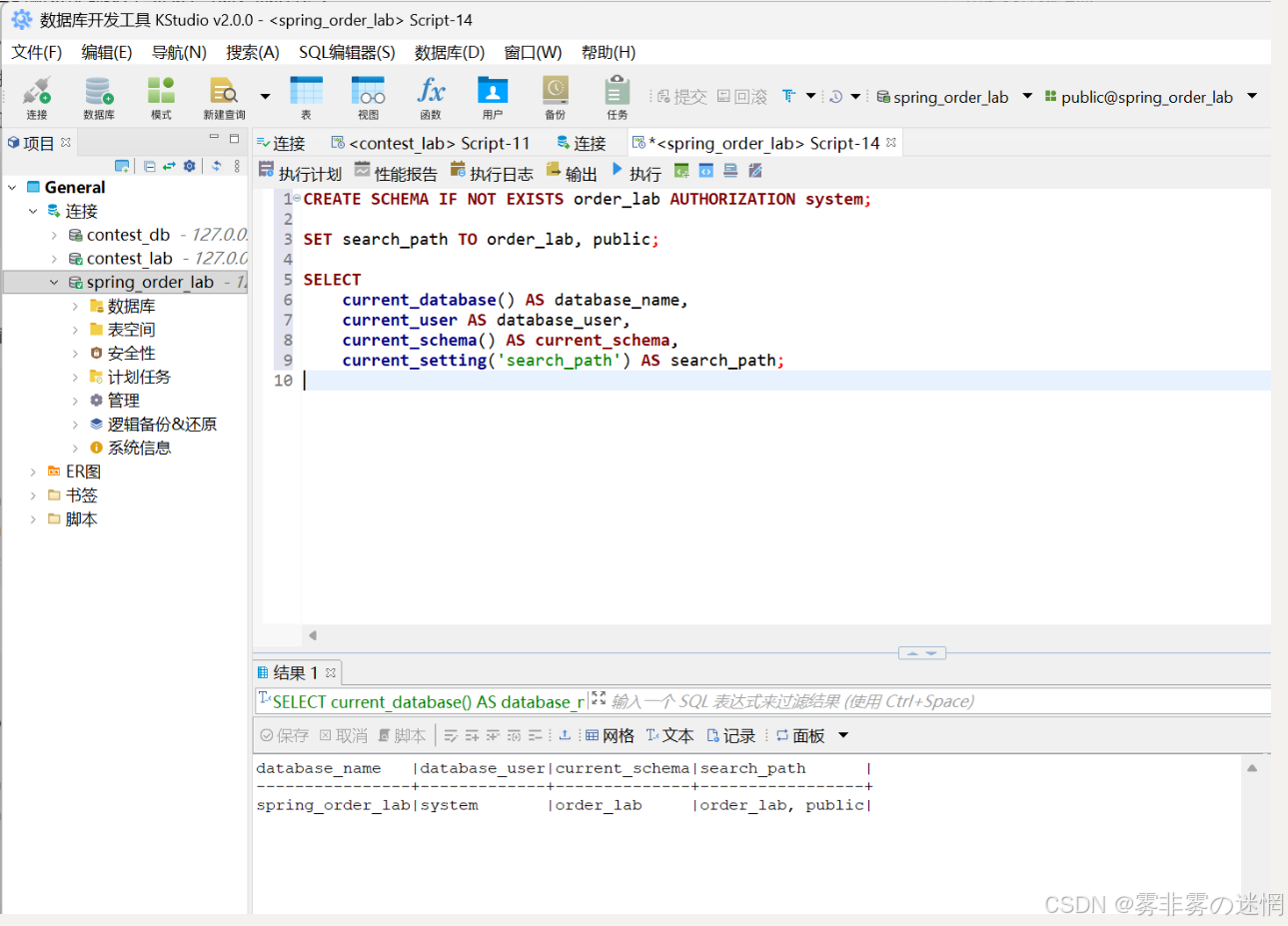
Task: Open the 面板 dropdown arrow
Action: coord(843,735)
